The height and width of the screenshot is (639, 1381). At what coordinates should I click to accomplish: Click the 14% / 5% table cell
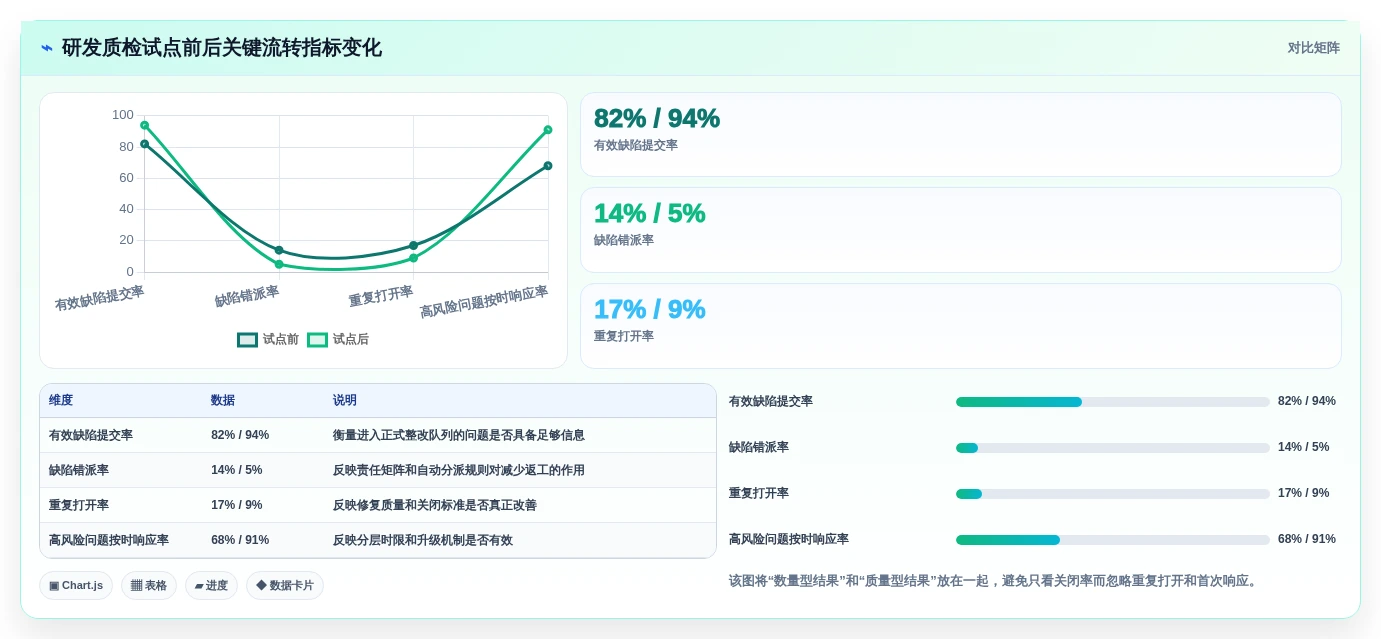point(237,470)
